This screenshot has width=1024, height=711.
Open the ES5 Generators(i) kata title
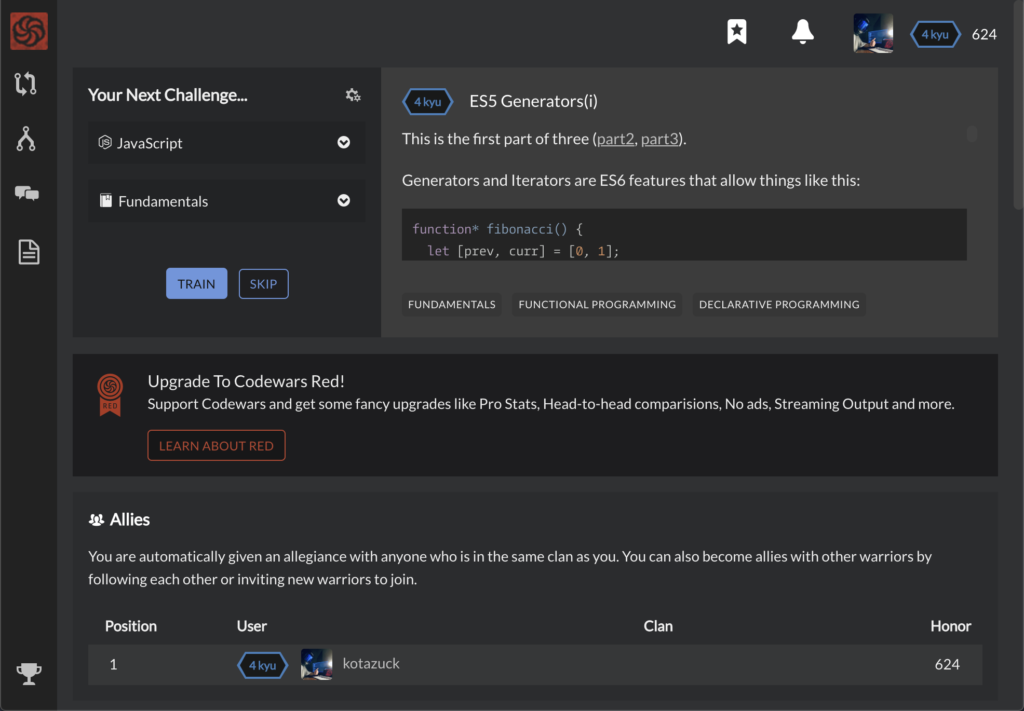[x=534, y=101]
